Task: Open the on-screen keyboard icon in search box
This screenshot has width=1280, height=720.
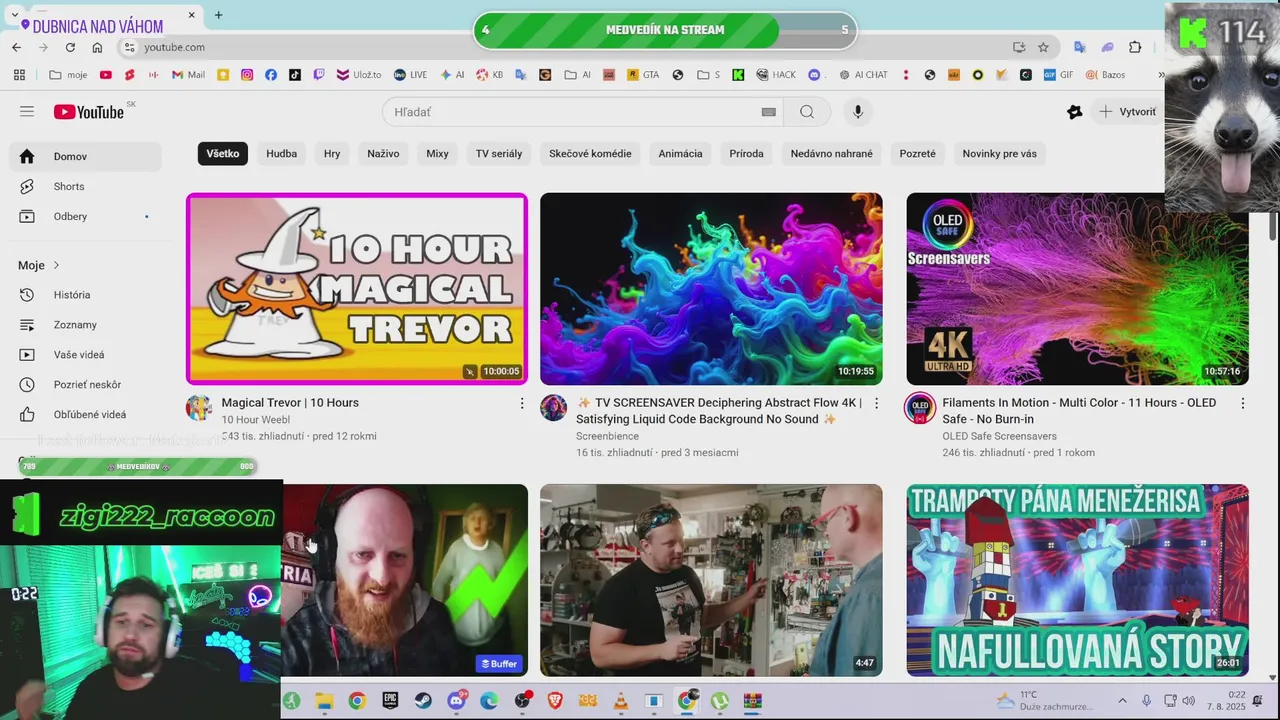Action: [x=768, y=112]
